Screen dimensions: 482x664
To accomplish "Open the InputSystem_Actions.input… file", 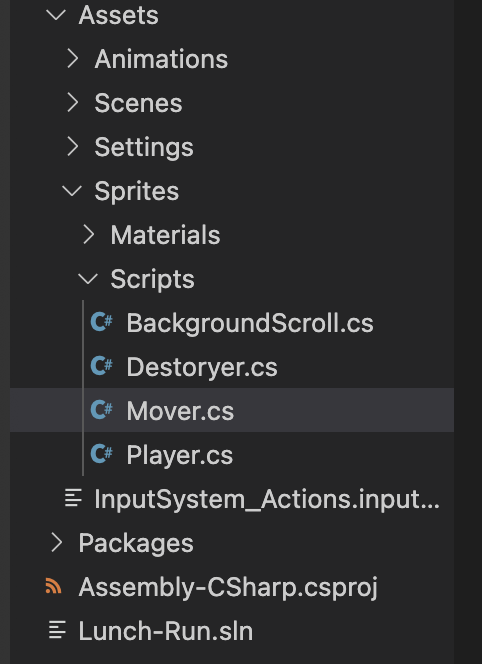I will click(x=267, y=499).
